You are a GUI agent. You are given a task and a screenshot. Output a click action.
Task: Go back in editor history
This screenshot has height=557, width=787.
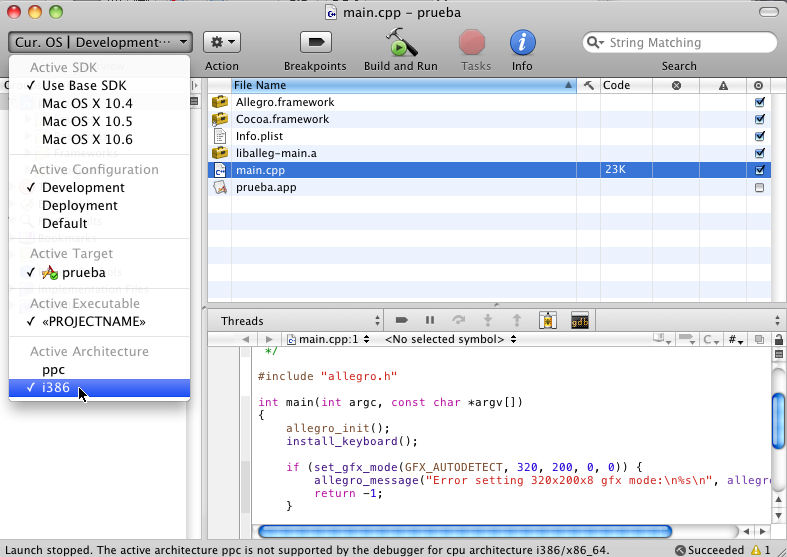point(245,339)
